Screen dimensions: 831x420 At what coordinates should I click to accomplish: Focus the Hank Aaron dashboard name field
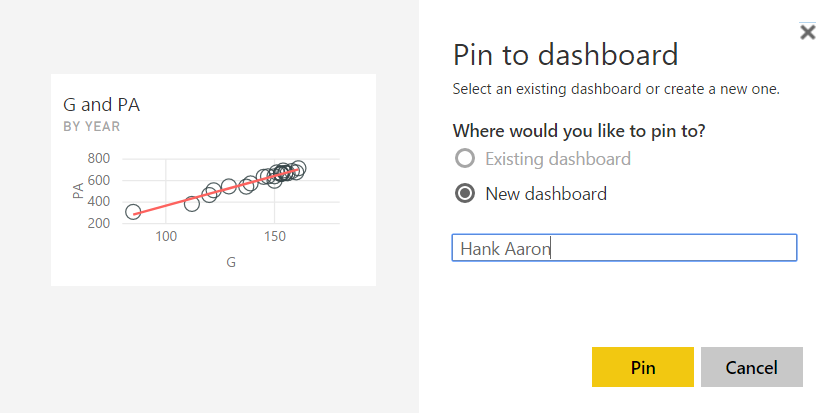pyautogui.click(x=624, y=248)
